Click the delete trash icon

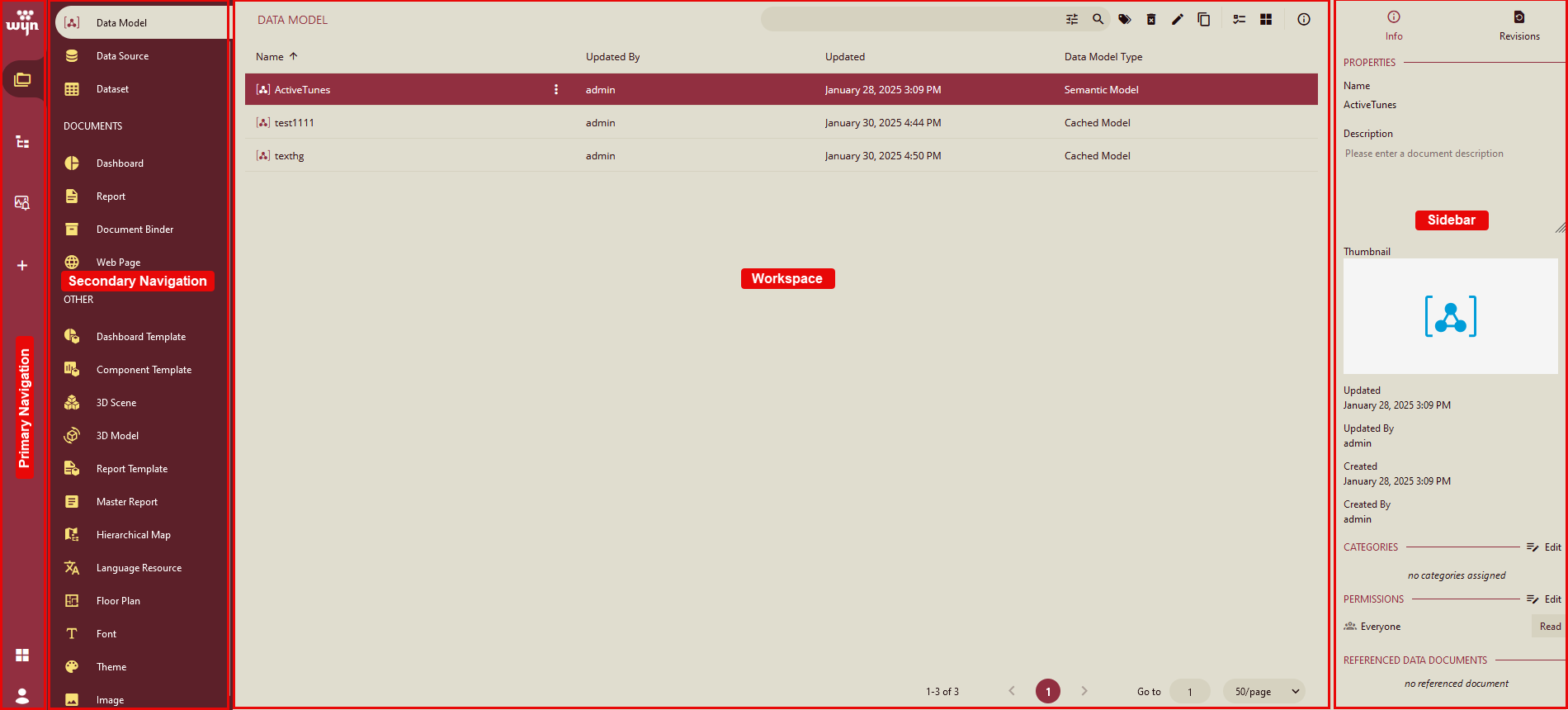click(1151, 19)
